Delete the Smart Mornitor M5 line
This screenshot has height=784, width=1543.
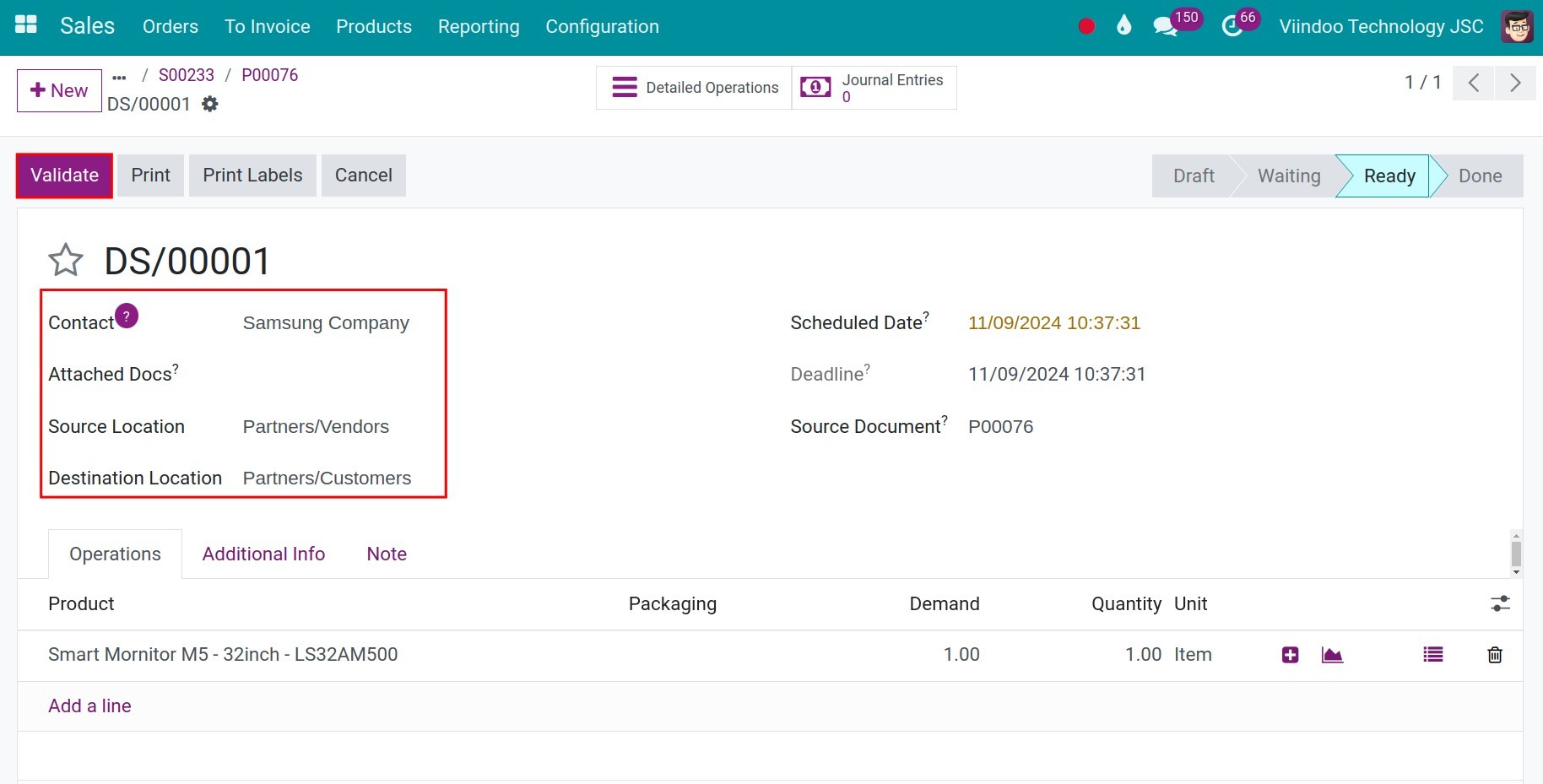click(x=1495, y=655)
